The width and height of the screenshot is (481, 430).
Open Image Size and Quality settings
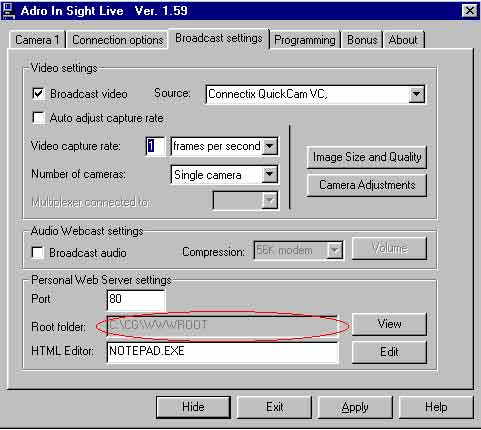tap(367, 157)
